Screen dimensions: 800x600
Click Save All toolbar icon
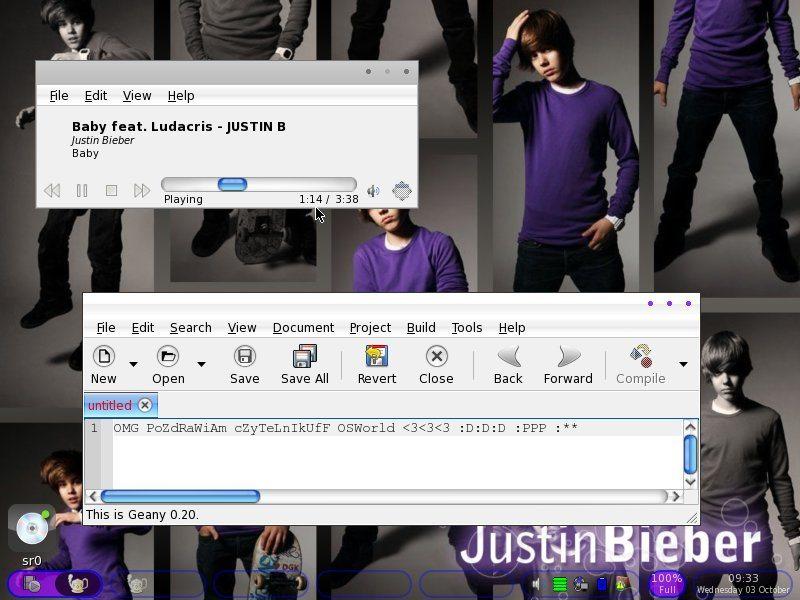pyautogui.click(x=304, y=357)
